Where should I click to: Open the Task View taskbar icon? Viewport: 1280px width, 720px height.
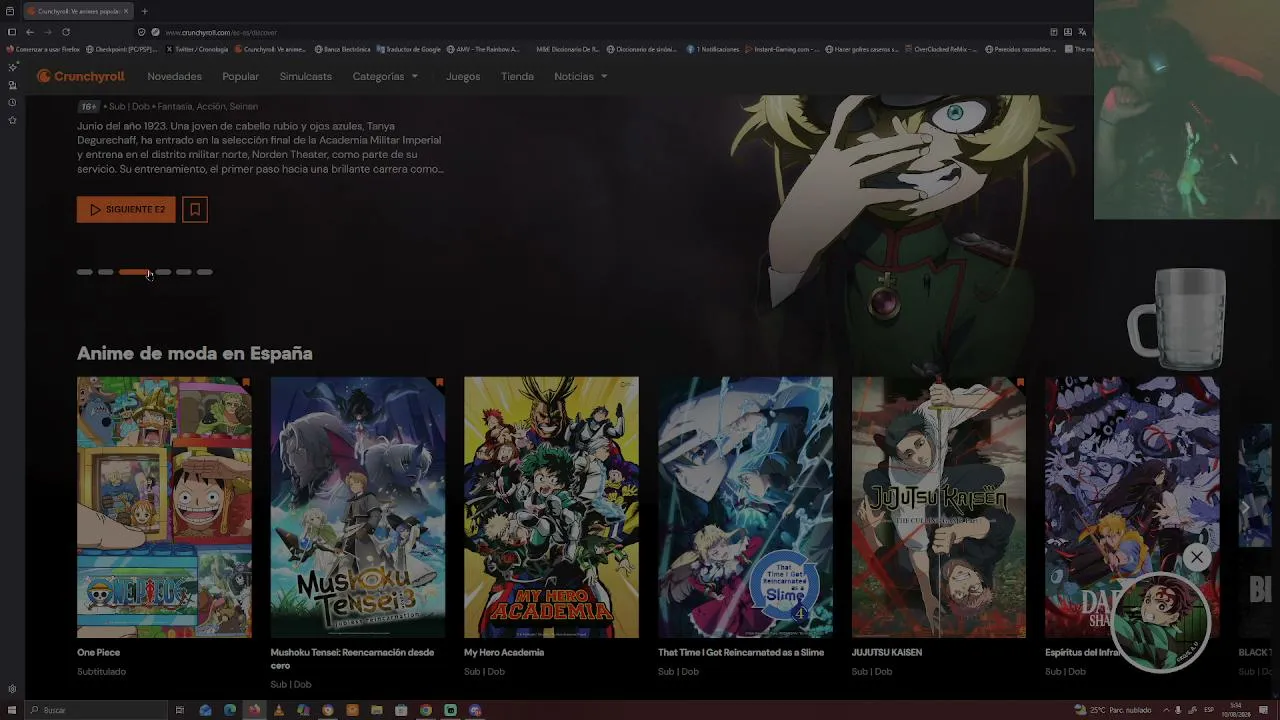180,710
